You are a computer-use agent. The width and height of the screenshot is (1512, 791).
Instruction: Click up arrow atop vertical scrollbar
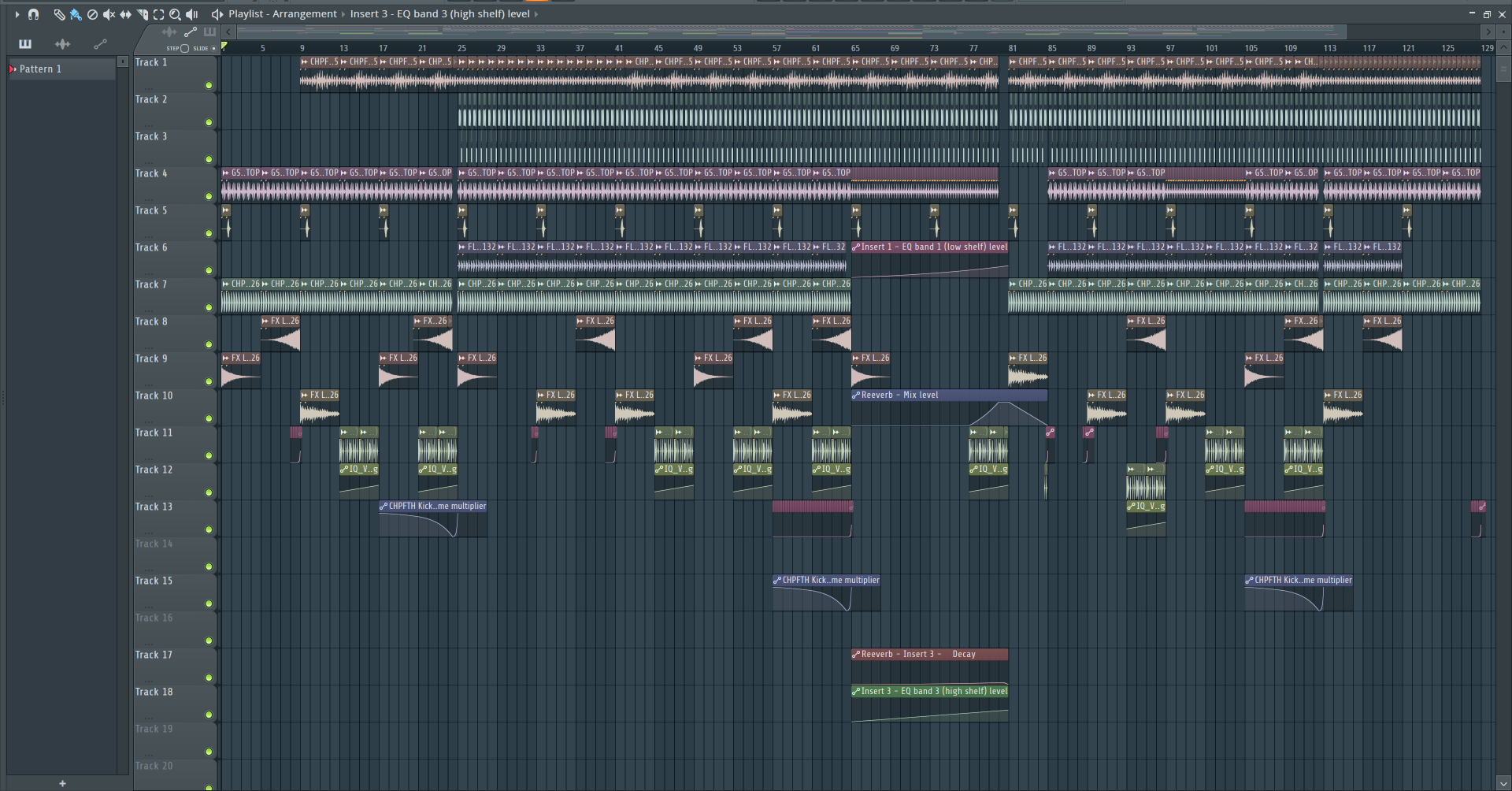(x=1503, y=49)
